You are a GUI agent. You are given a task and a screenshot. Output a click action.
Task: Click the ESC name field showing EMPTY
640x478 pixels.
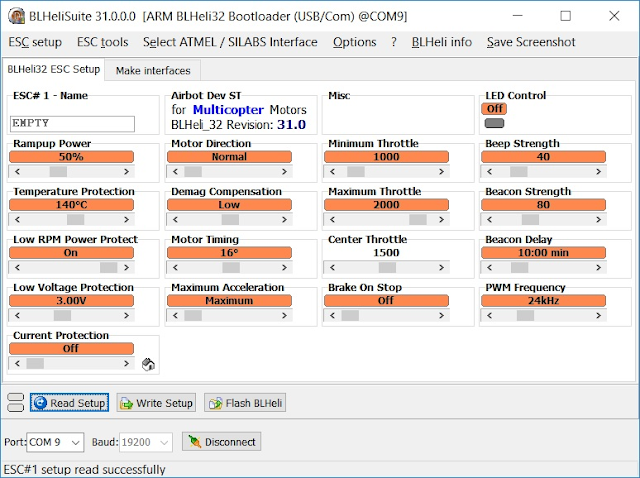[x=72, y=124]
